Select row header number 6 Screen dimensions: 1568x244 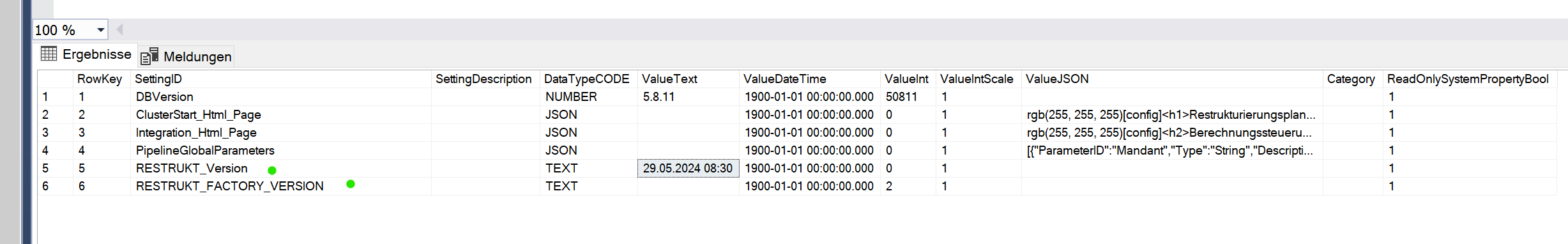click(55, 186)
